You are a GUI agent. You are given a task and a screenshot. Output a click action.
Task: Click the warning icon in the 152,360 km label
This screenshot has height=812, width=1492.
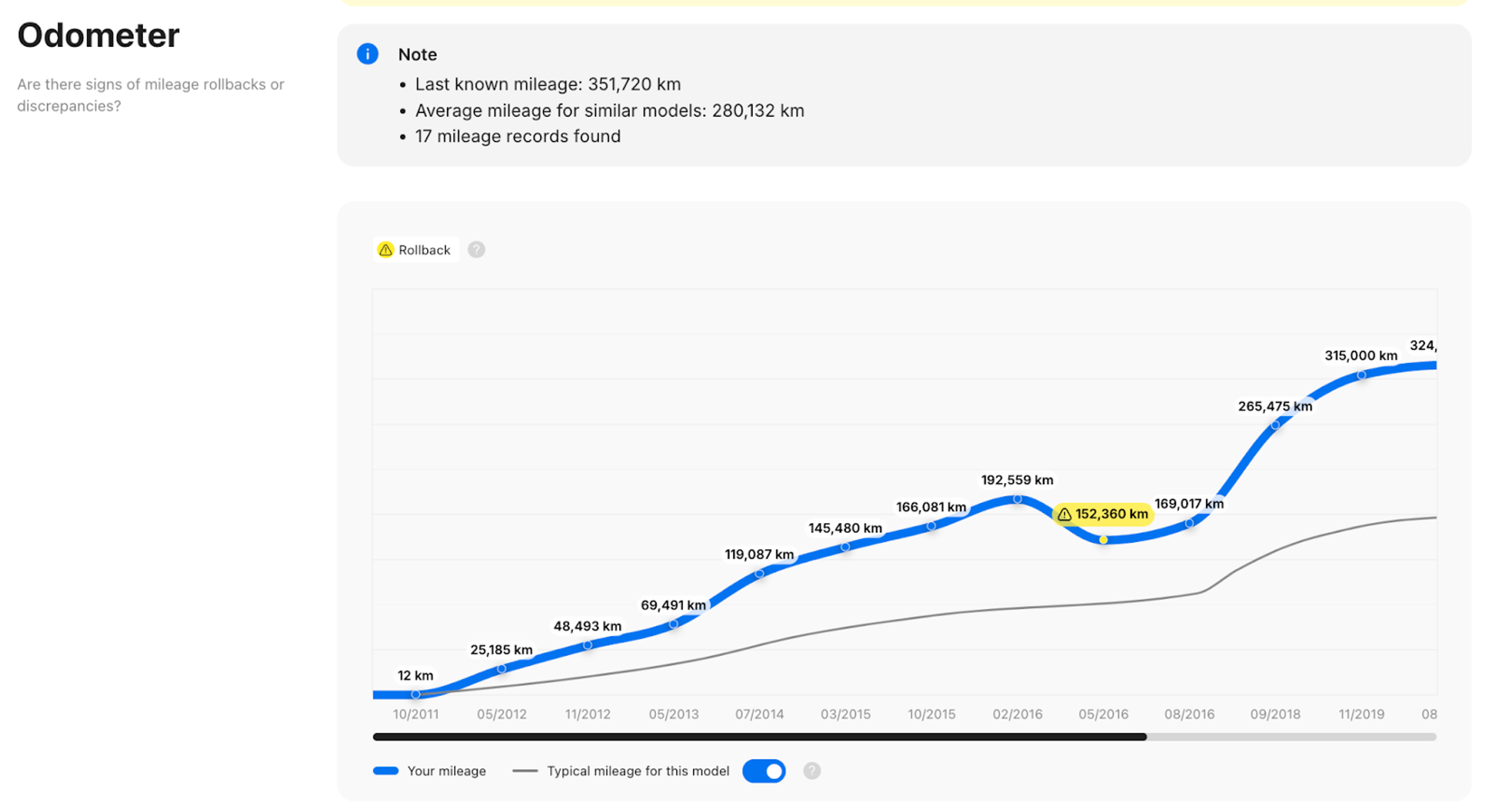(1064, 514)
